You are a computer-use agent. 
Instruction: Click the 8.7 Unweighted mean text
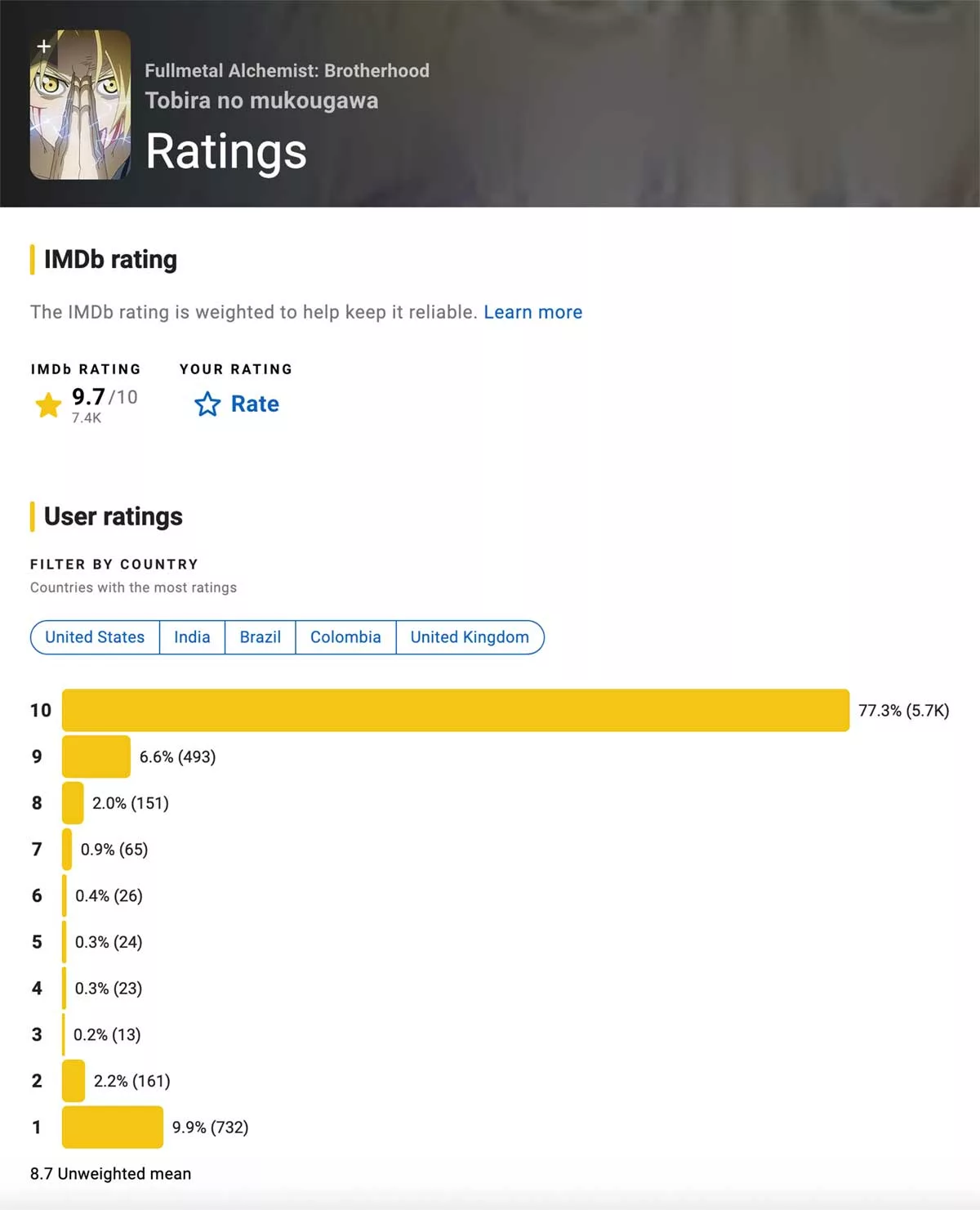coord(110,1174)
